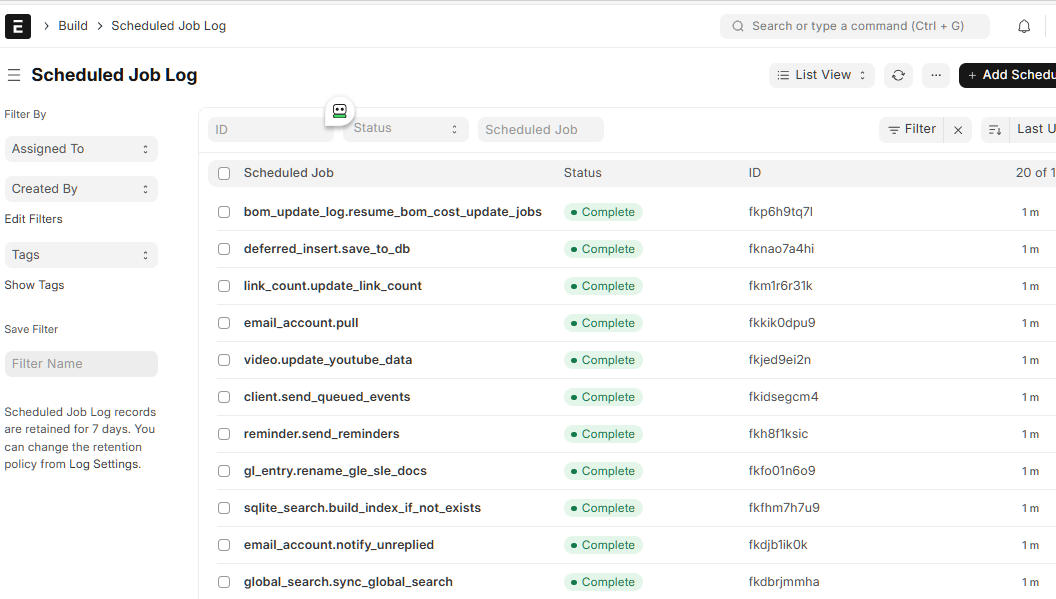Check the reminder.send_reminders row checkbox
Screen dimensions: 1056x599
click(x=224, y=434)
